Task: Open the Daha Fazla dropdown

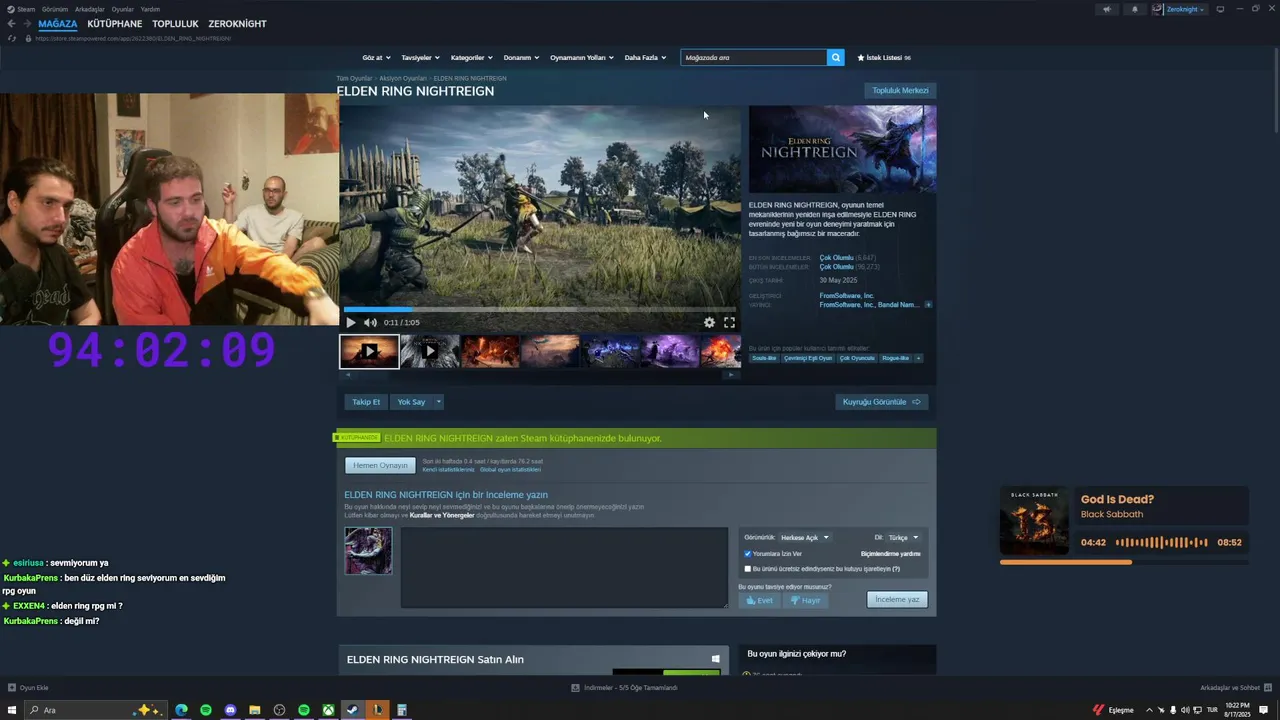Action: click(x=644, y=58)
